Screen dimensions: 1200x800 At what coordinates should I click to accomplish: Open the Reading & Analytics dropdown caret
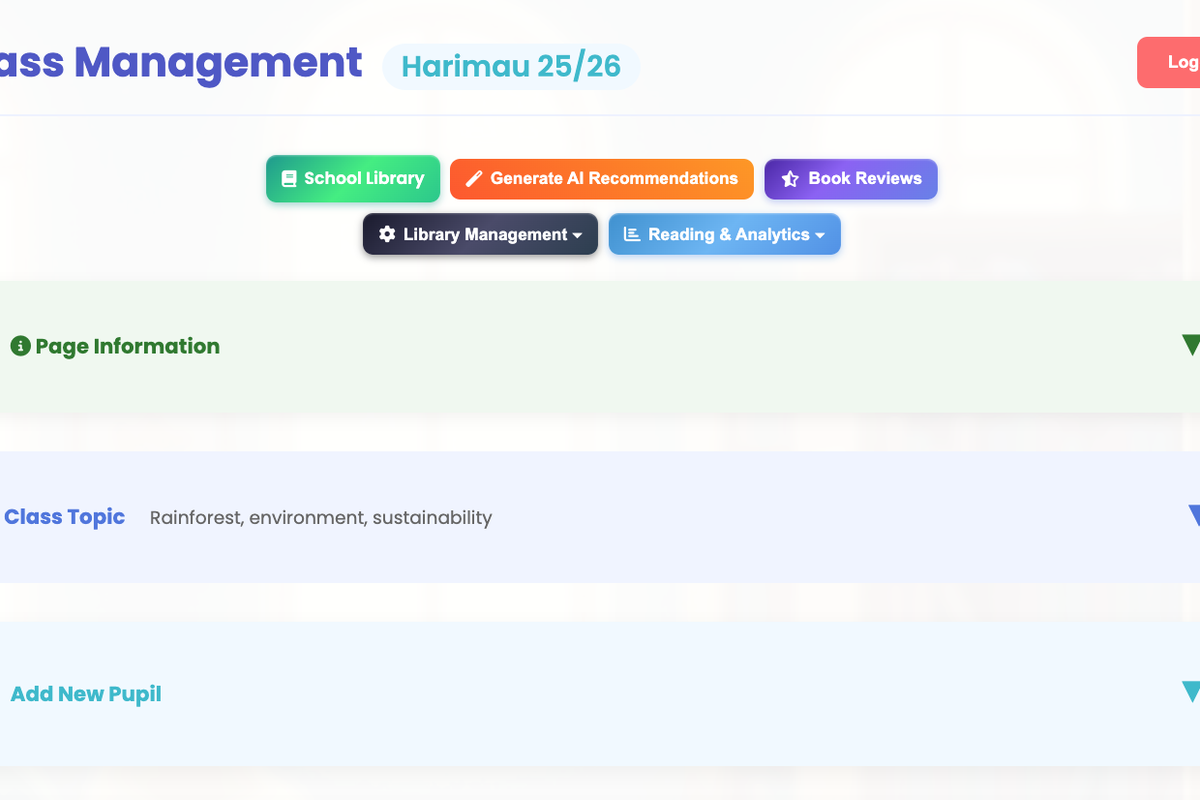(820, 236)
